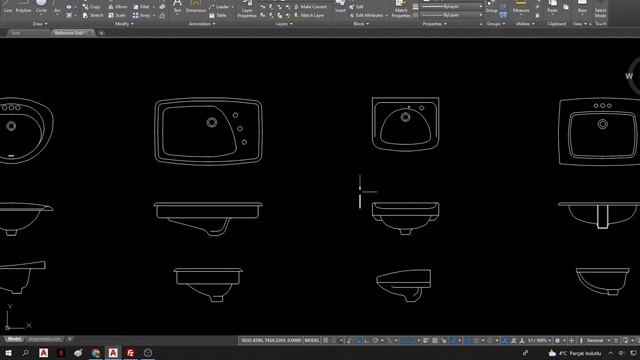Activate the Stretch modify command
Screen dimensions: 640x360
pos(93,16)
